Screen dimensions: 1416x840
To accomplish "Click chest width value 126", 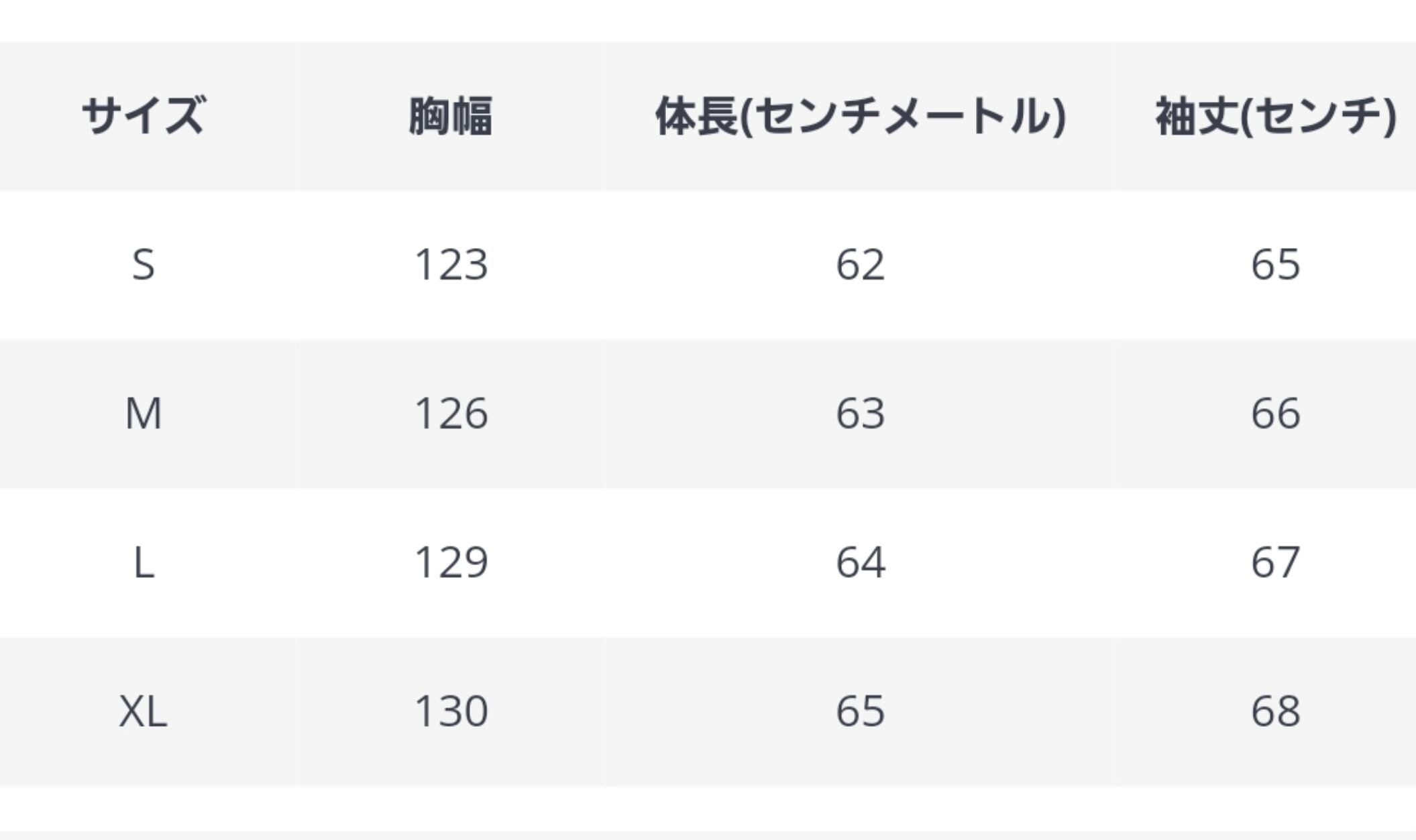I will click(451, 414).
